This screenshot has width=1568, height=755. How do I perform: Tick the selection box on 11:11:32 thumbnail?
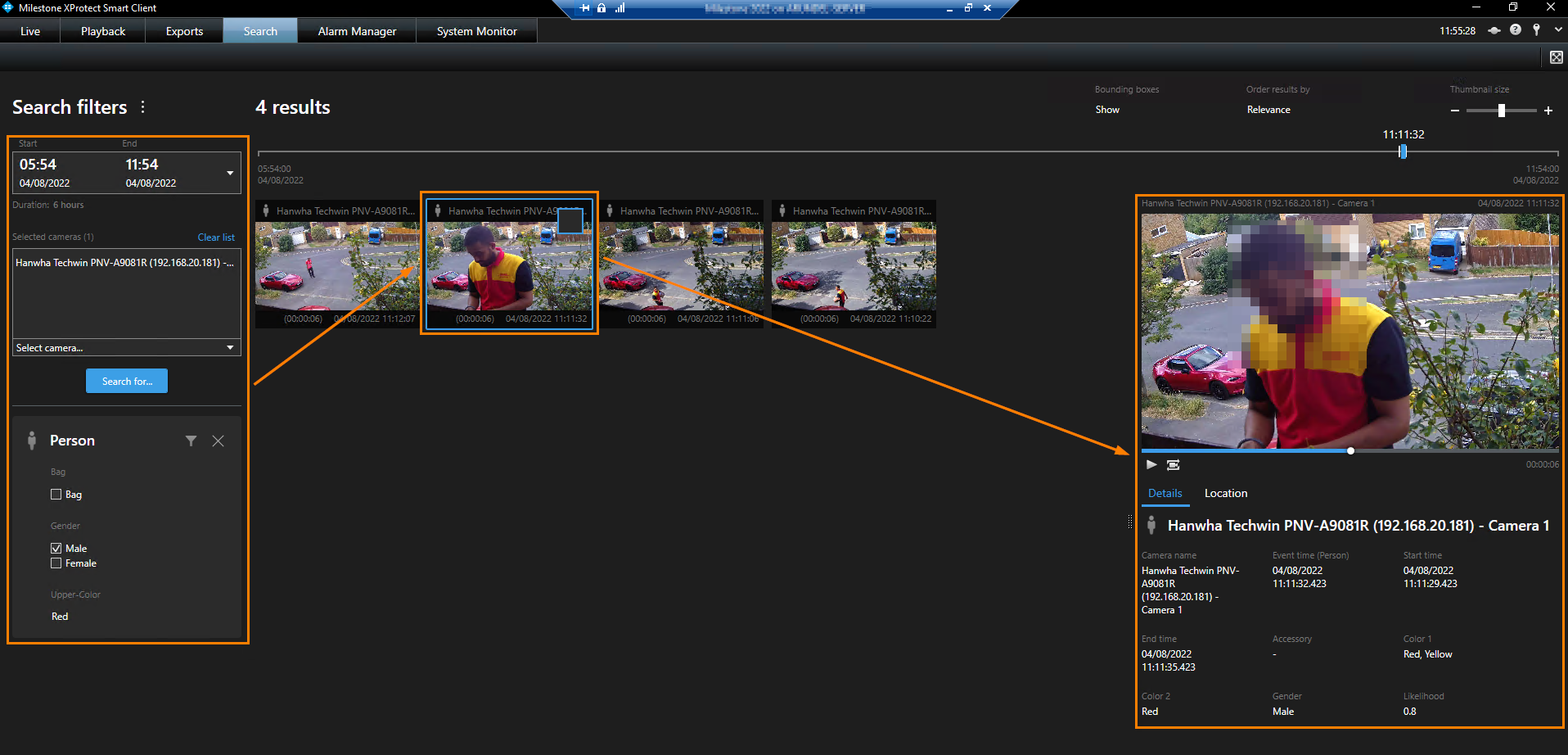click(x=570, y=220)
